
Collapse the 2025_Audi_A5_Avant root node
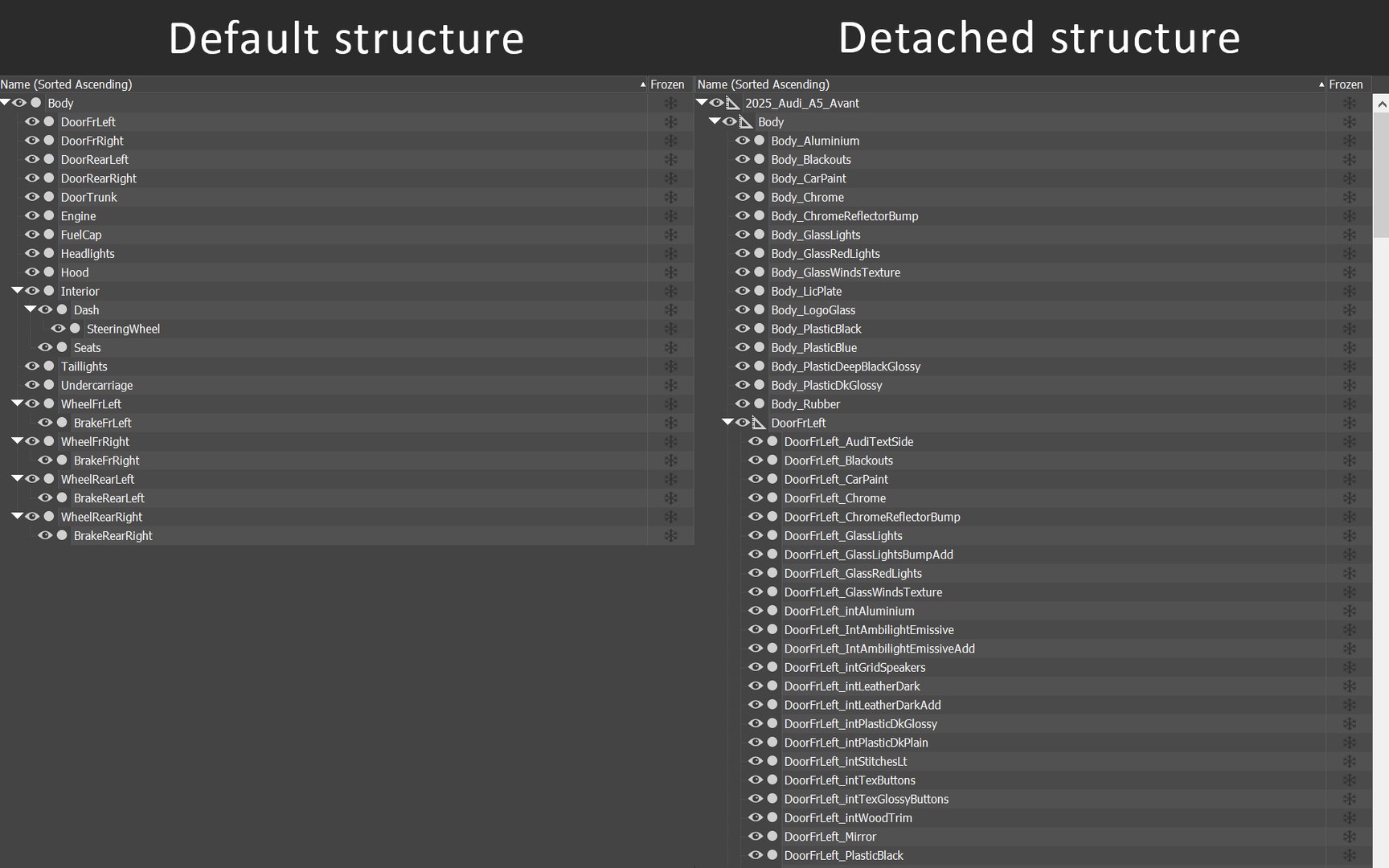click(x=702, y=102)
